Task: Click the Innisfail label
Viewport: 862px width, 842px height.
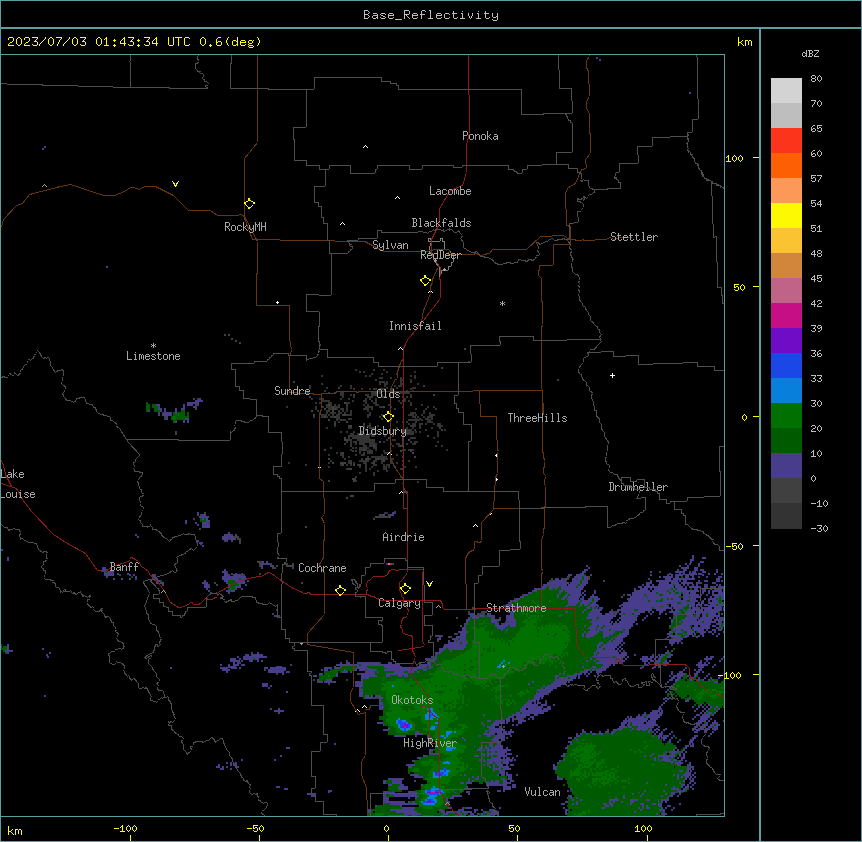Action: pyautogui.click(x=415, y=326)
